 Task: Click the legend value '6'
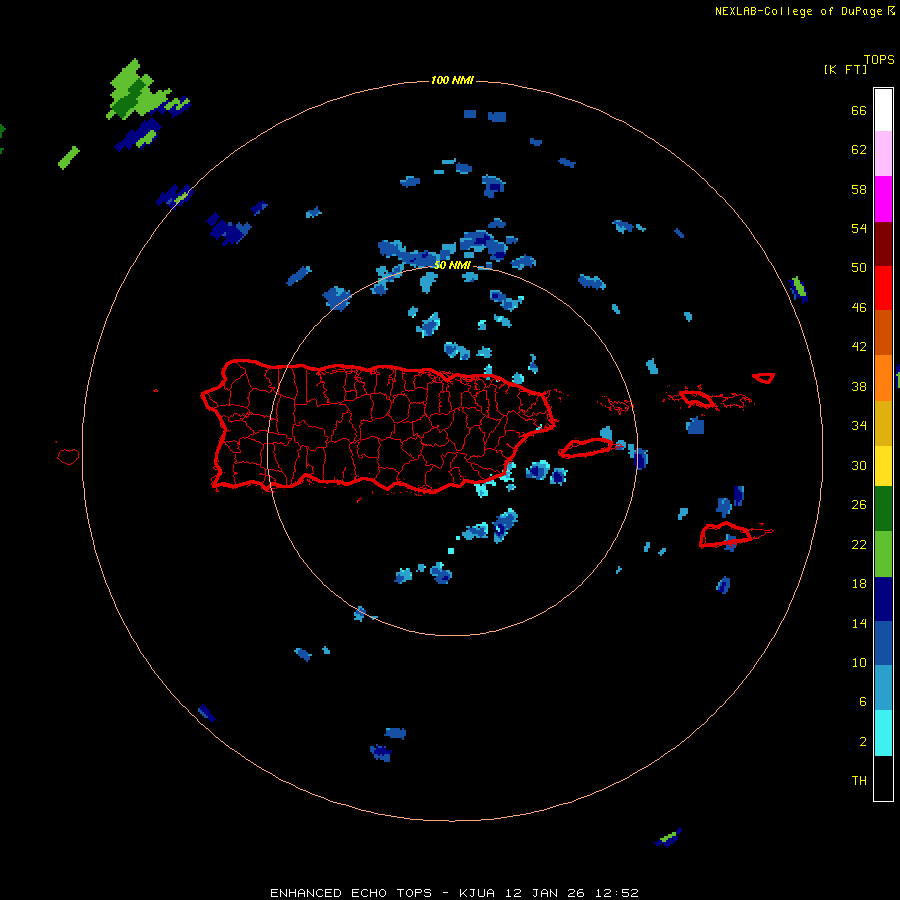tap(862, 702)
